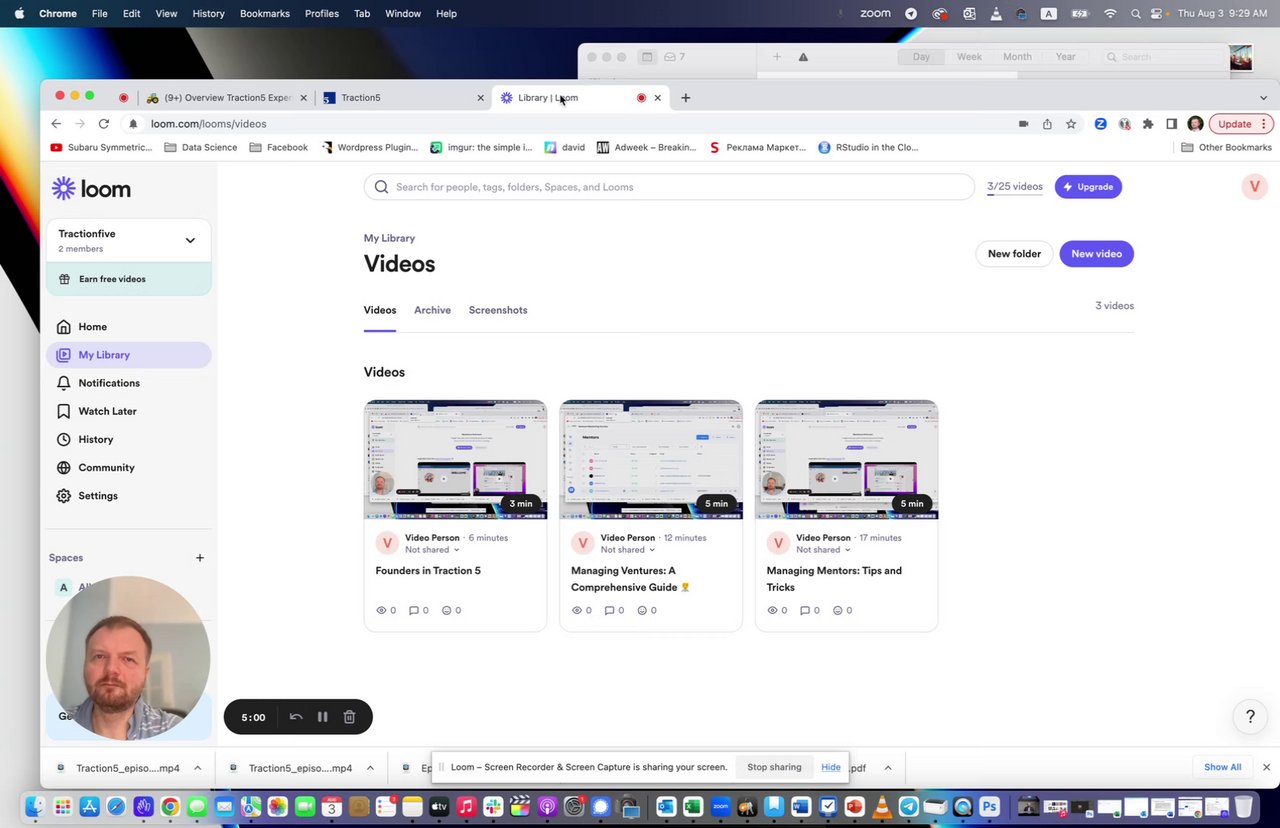This screenshot has width=1280, height=828.
Task: Click the Upgrade button
Action: (1088, 187)
